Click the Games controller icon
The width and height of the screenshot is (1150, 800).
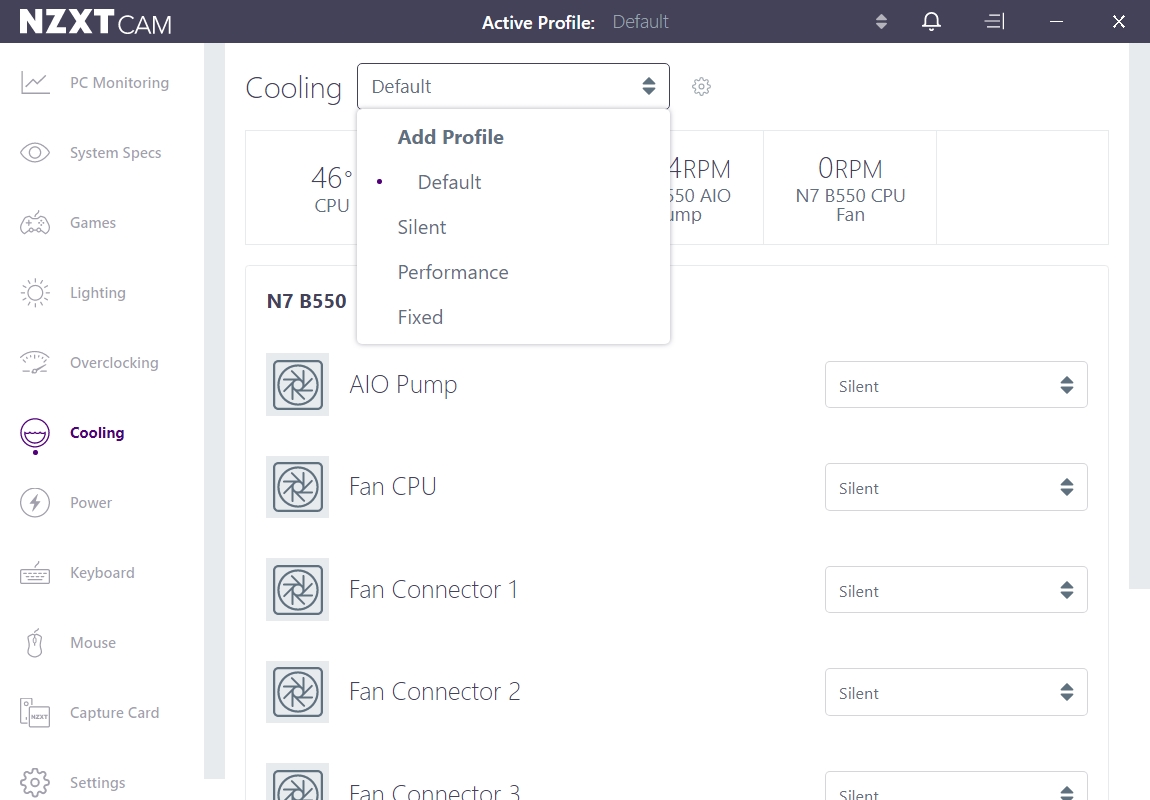(34, 223)
